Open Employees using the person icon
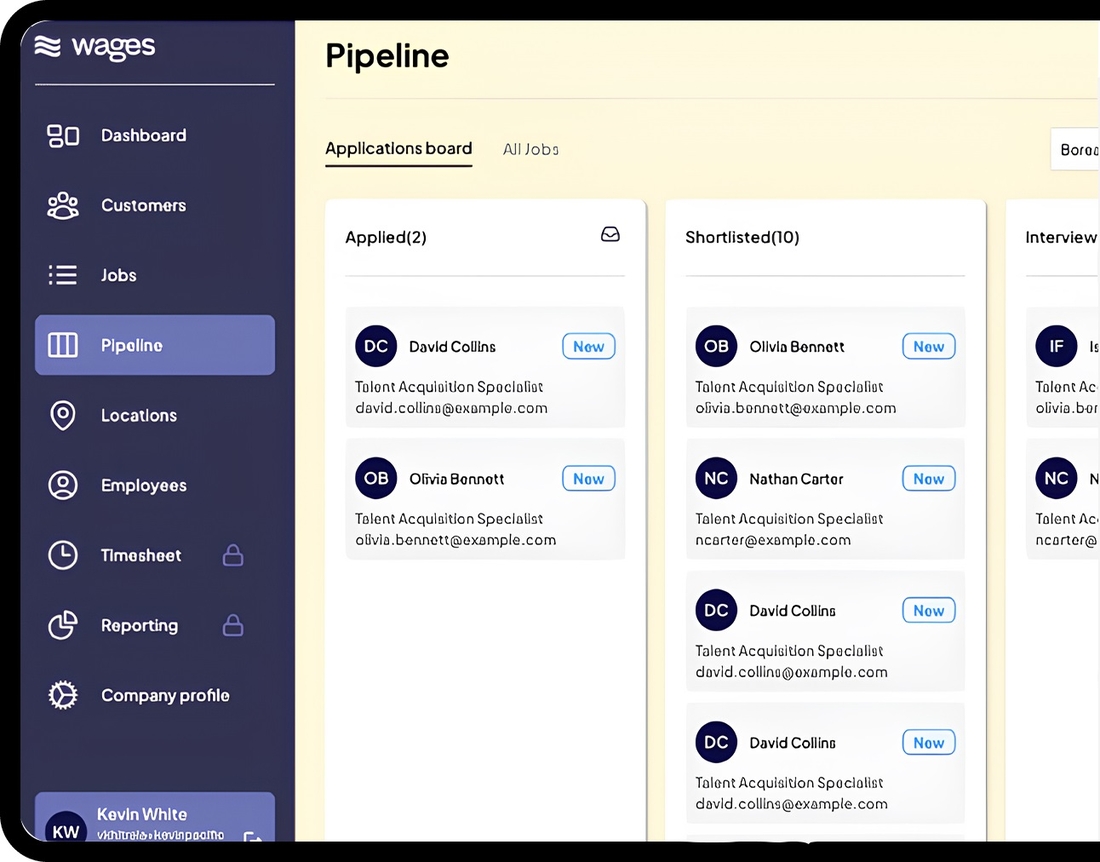 pos(63,485)
